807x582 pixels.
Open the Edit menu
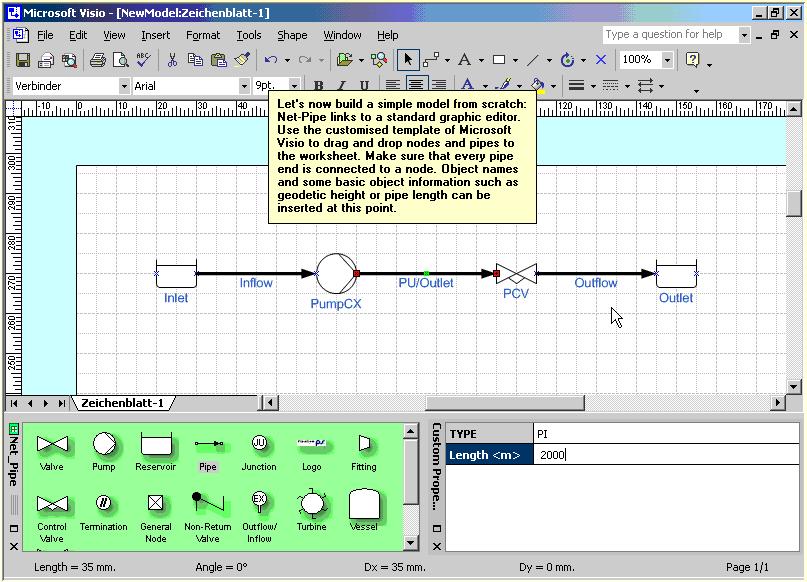(78, 35)
